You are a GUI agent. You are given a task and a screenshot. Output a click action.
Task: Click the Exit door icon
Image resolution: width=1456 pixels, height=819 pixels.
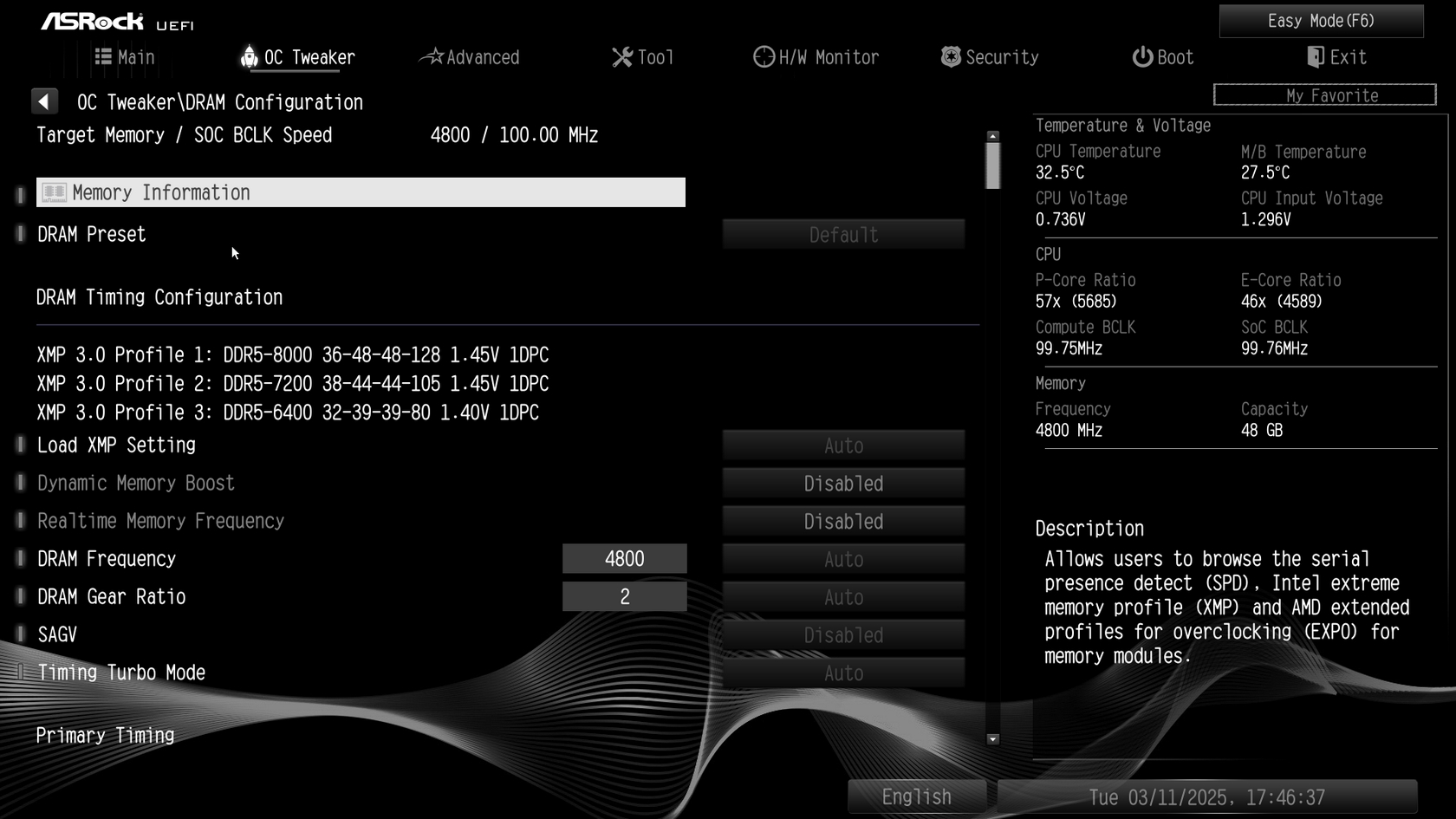(1316, 57)
